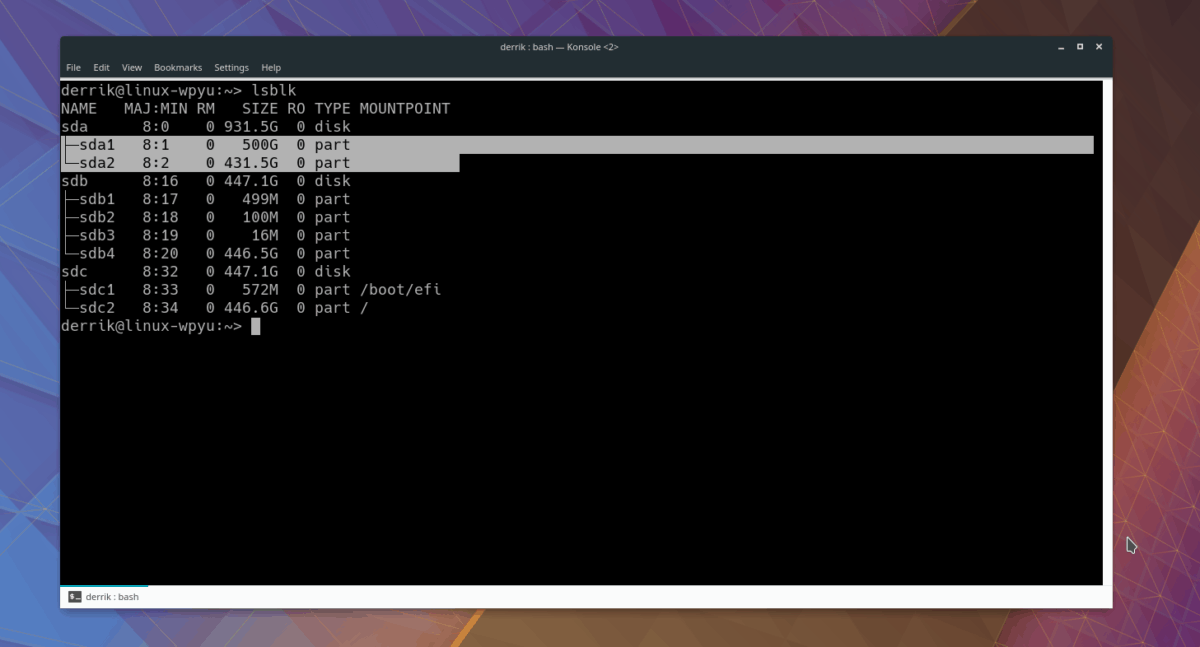Minimize the Konsole window

(x=1060, y=47)
